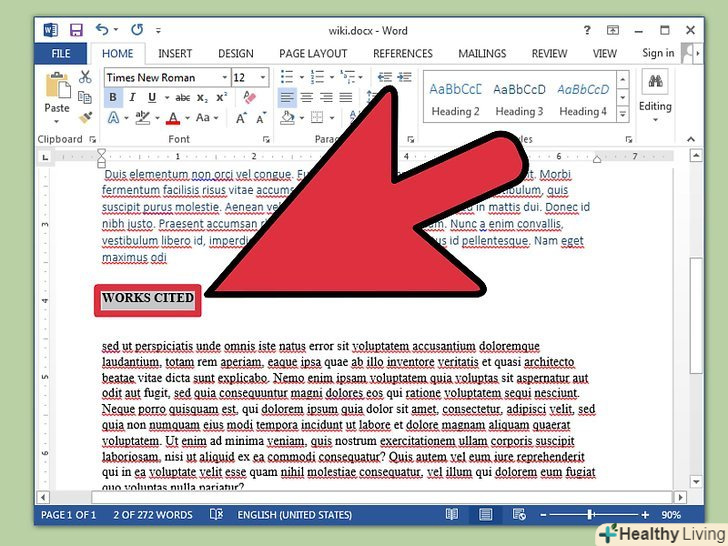Click the Borders grid icon
The width and height of the screenshot is (728, 546).
pos(317,117)
